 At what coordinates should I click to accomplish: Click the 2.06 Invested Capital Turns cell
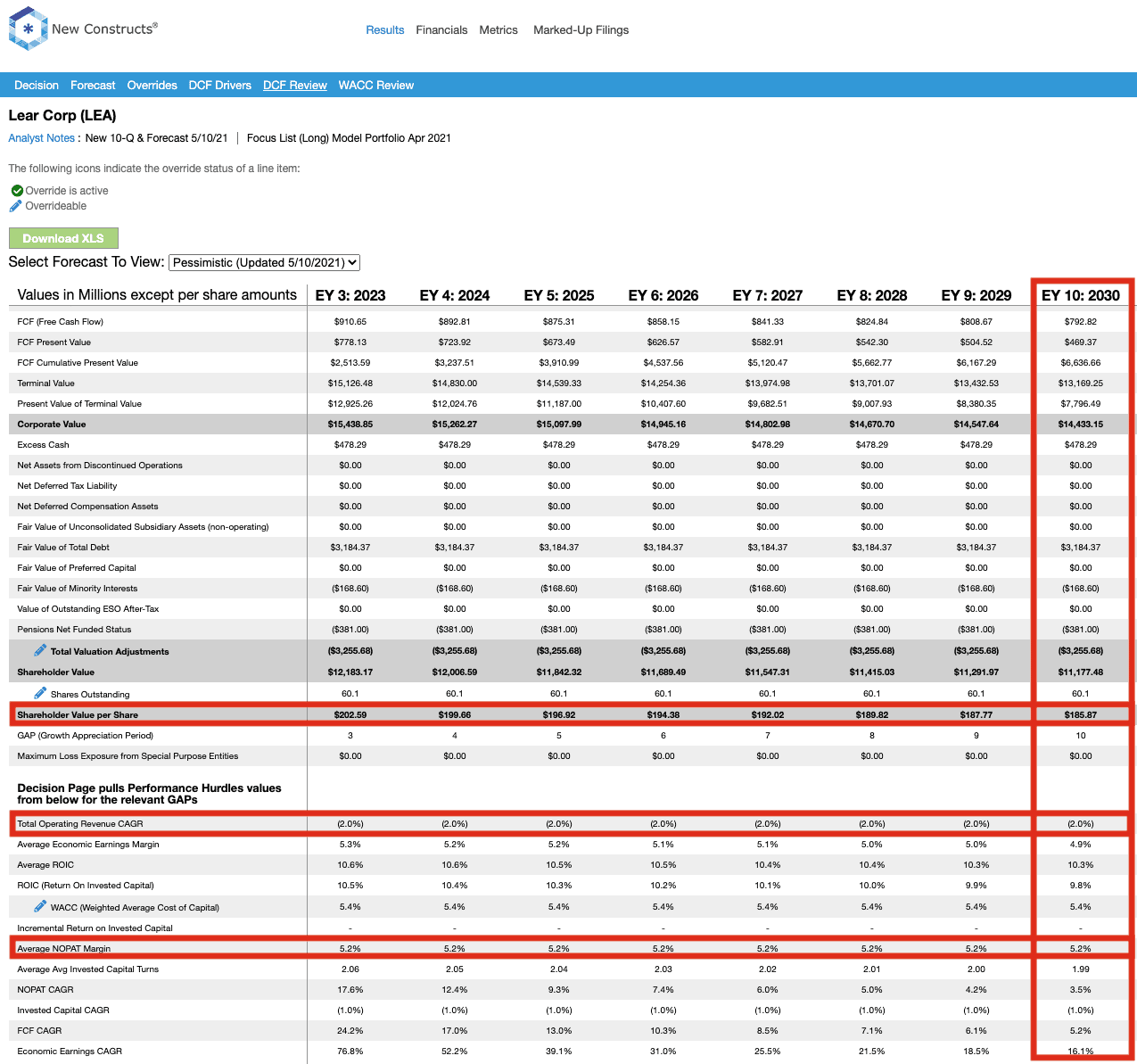pyautogui.click(x=350, y=969)
